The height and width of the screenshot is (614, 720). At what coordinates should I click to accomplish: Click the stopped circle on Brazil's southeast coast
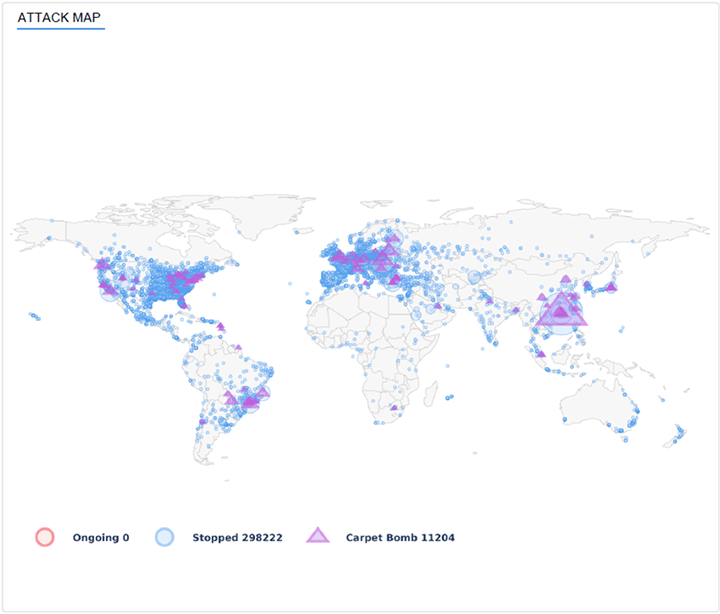(x=265, y=393)
